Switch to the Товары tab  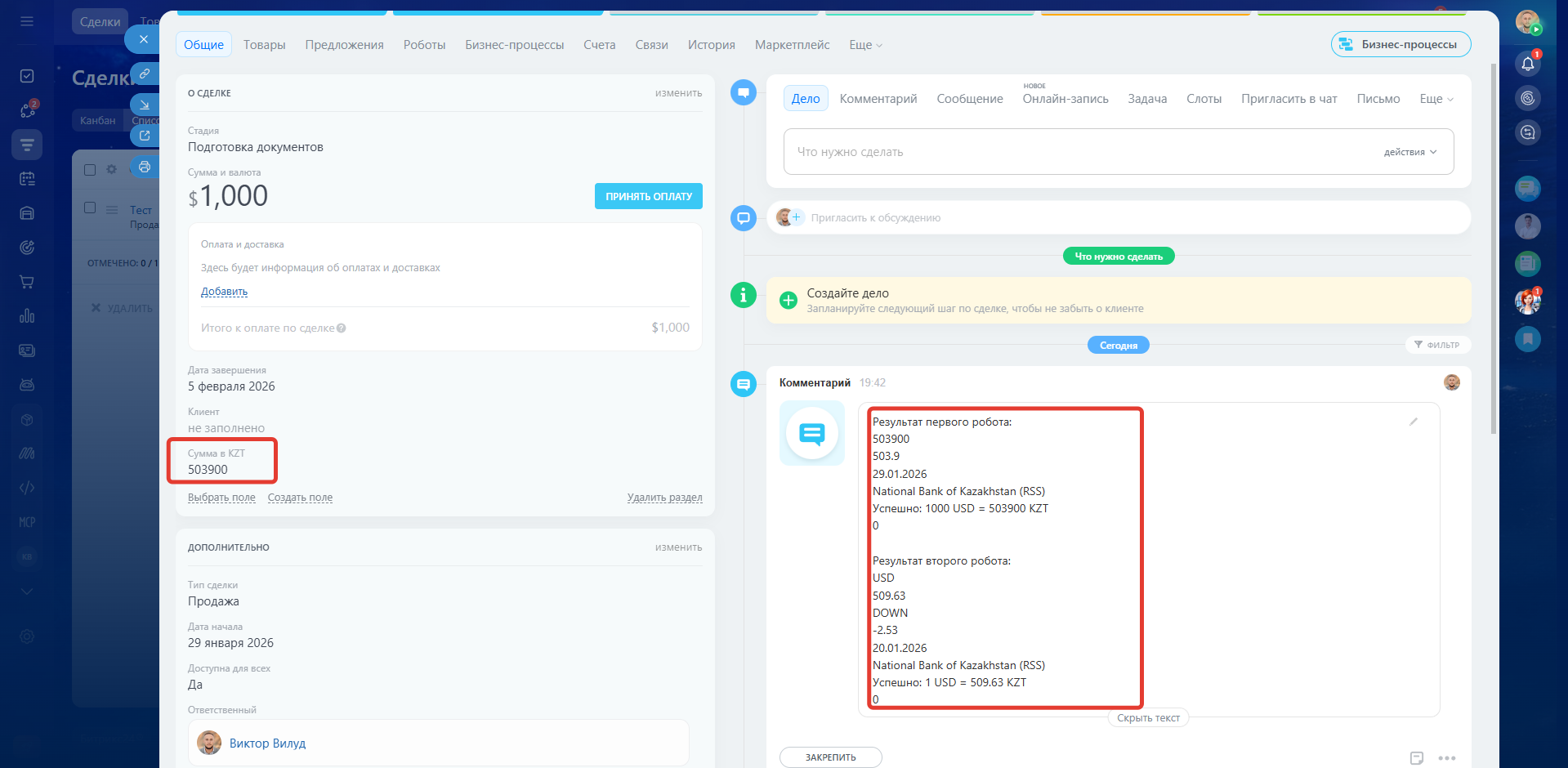click(x=264, y=45)
